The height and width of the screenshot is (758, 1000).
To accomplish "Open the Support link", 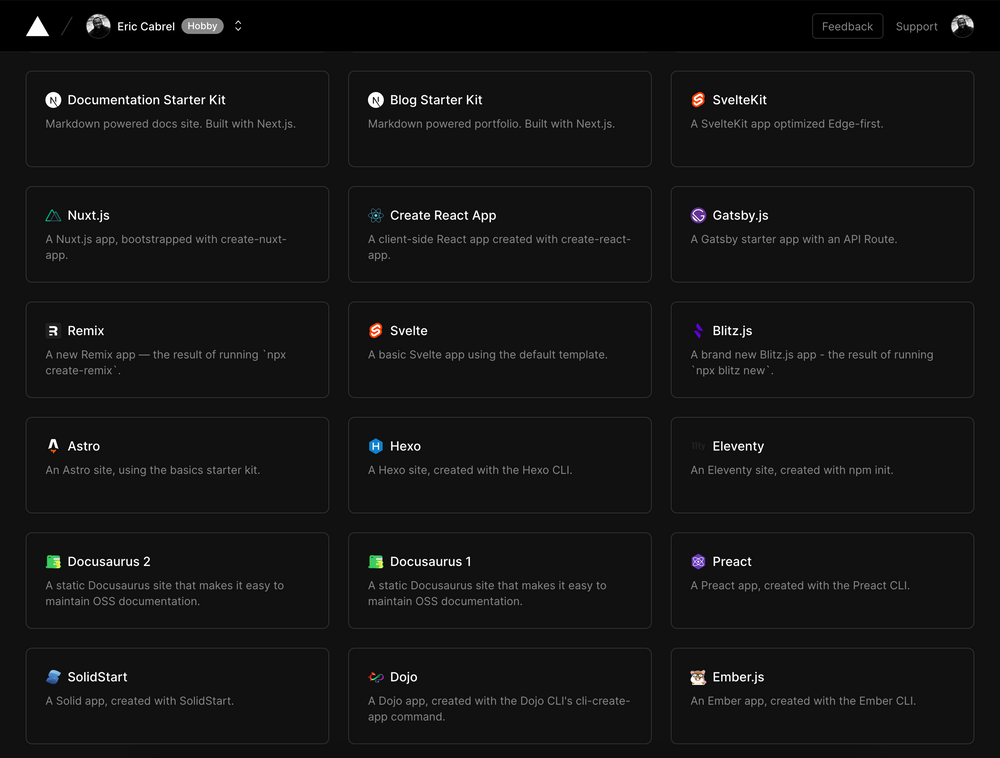I will pos(916,26).
